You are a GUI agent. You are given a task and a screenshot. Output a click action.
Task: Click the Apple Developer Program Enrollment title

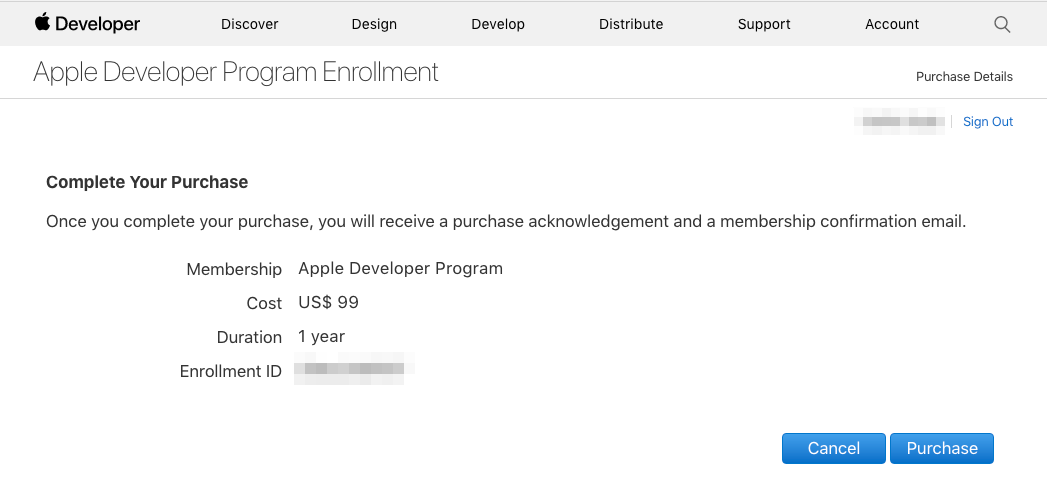tap(236, 73)
